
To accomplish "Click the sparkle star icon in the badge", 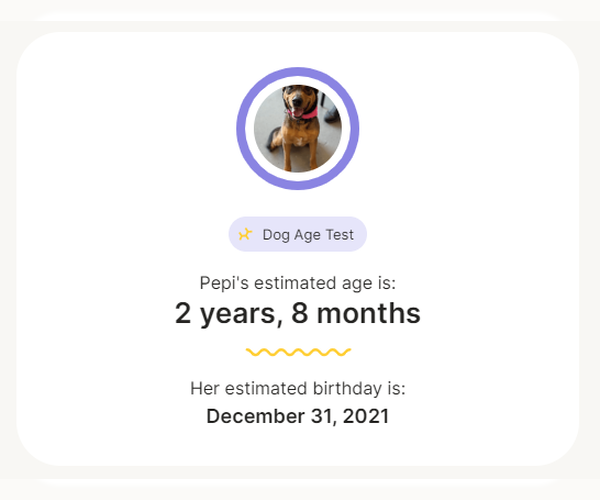I will click(245, 234).
